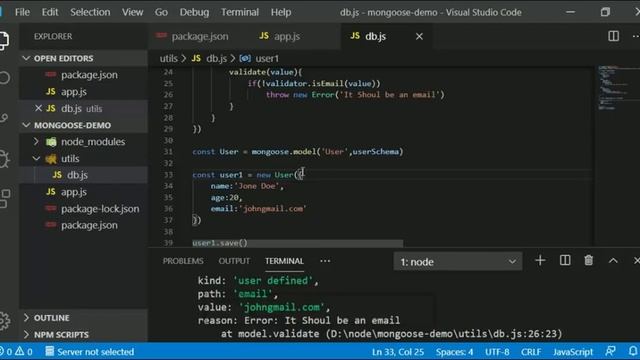Click the email value 'johngmail.com' in editor
Image resolution: width=640 pixels, height=360 pixels.
[273, 209]
